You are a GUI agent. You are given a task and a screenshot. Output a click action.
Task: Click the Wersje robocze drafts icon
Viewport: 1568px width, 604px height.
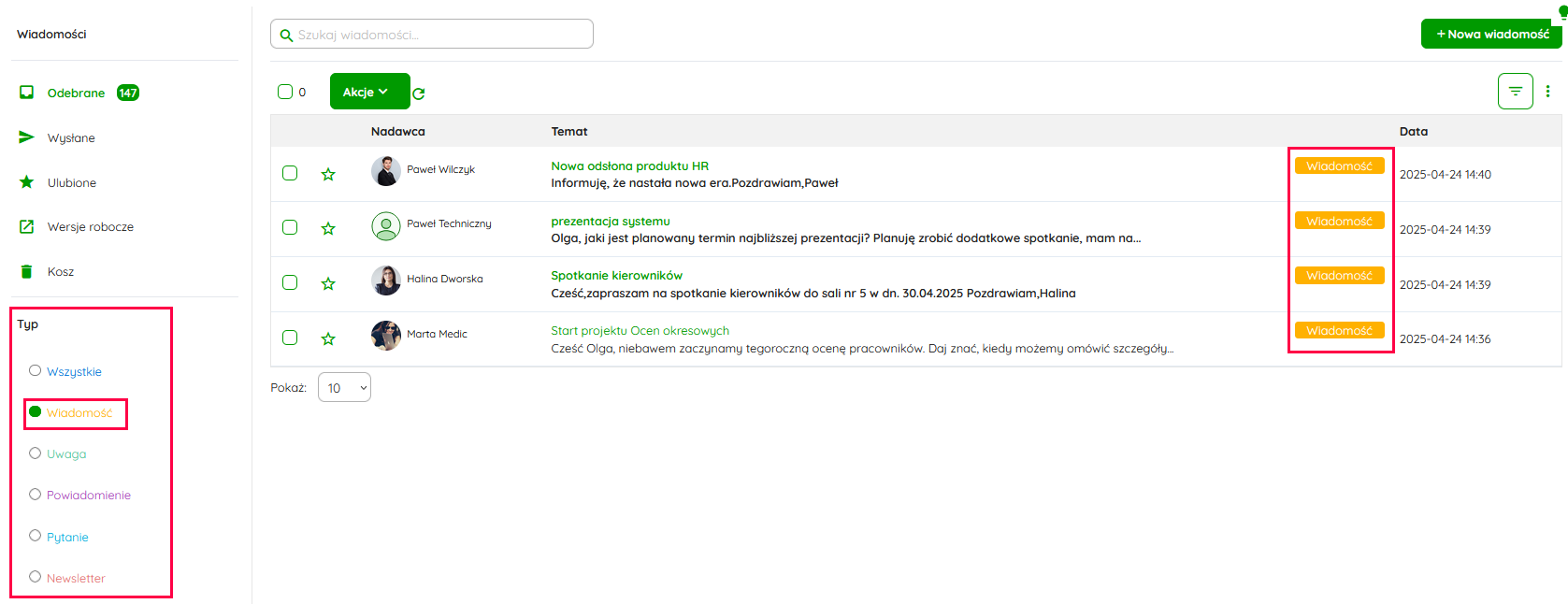click(27, 227)
